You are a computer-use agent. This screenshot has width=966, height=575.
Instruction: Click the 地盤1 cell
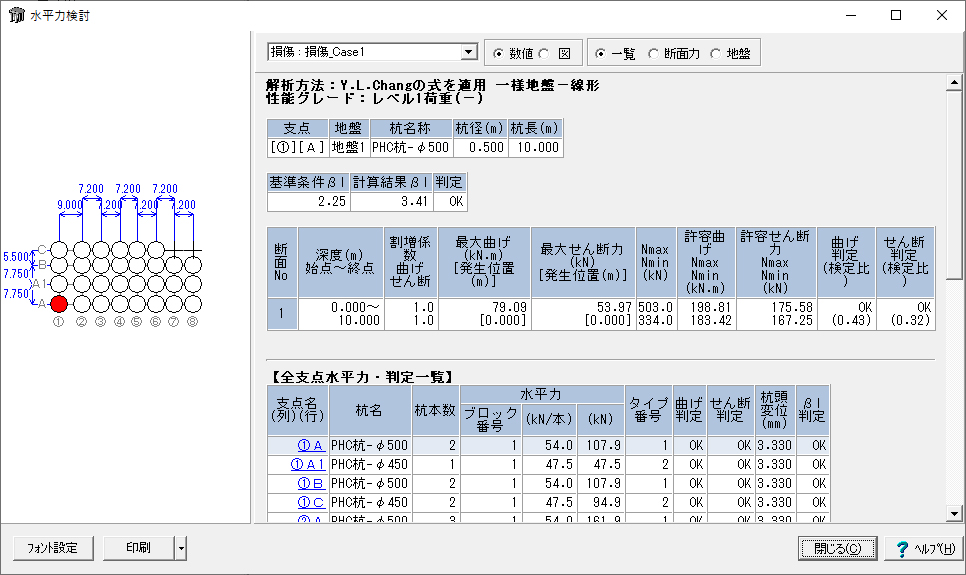[349, 147]
